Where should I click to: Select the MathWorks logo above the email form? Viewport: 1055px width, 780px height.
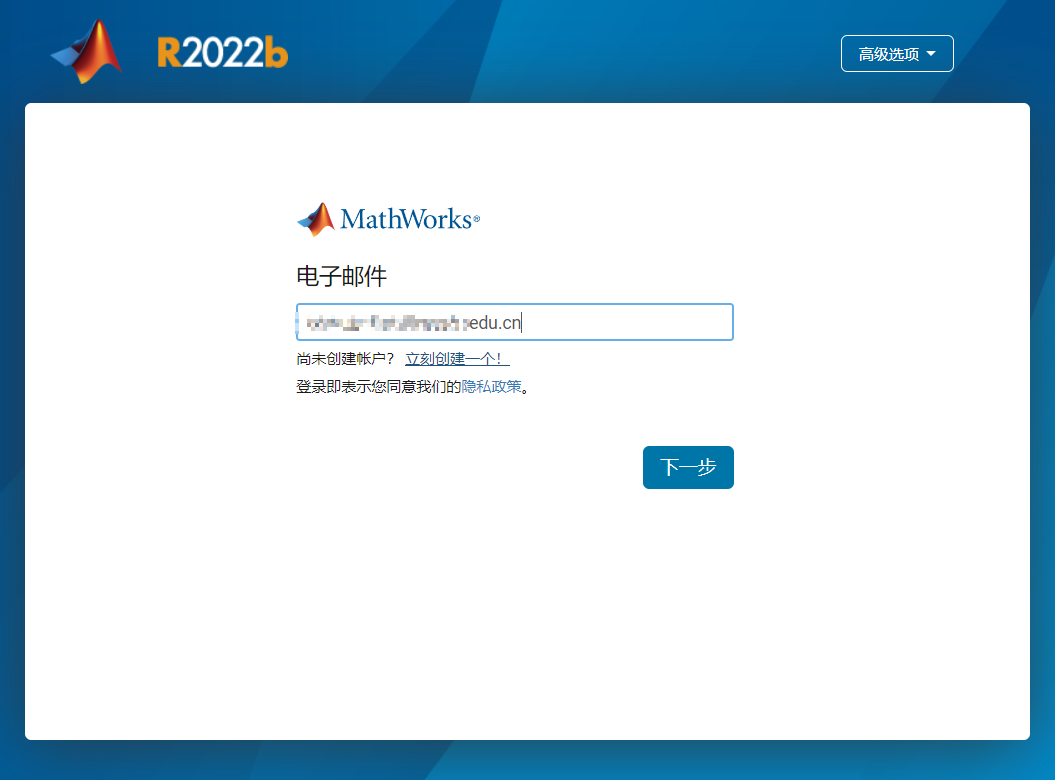click(388, 218)
